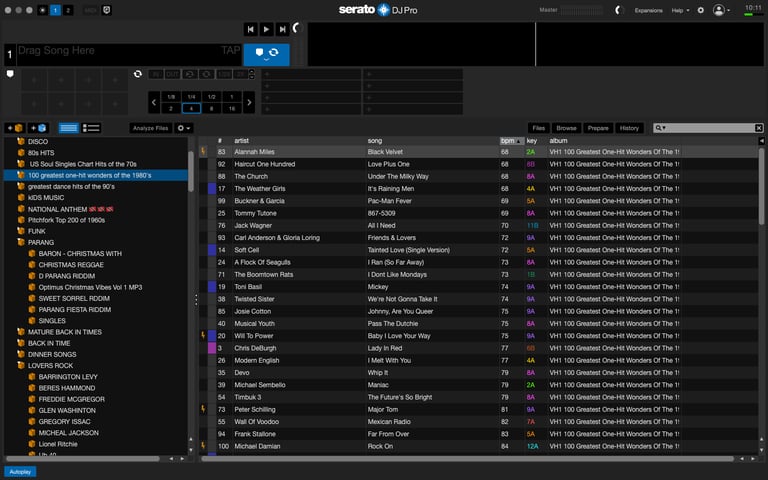
Task: Click the star icon beside deck view buttons
Action: click(43, 10)
